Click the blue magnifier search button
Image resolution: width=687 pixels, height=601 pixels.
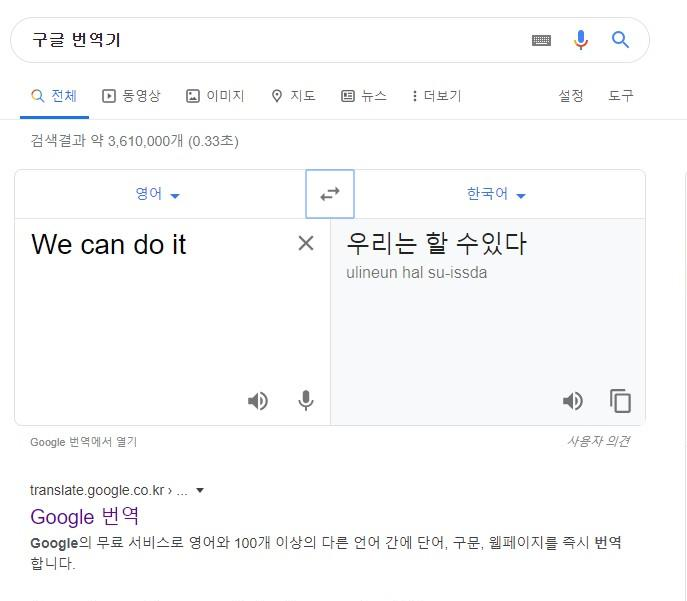click(620, 40)
